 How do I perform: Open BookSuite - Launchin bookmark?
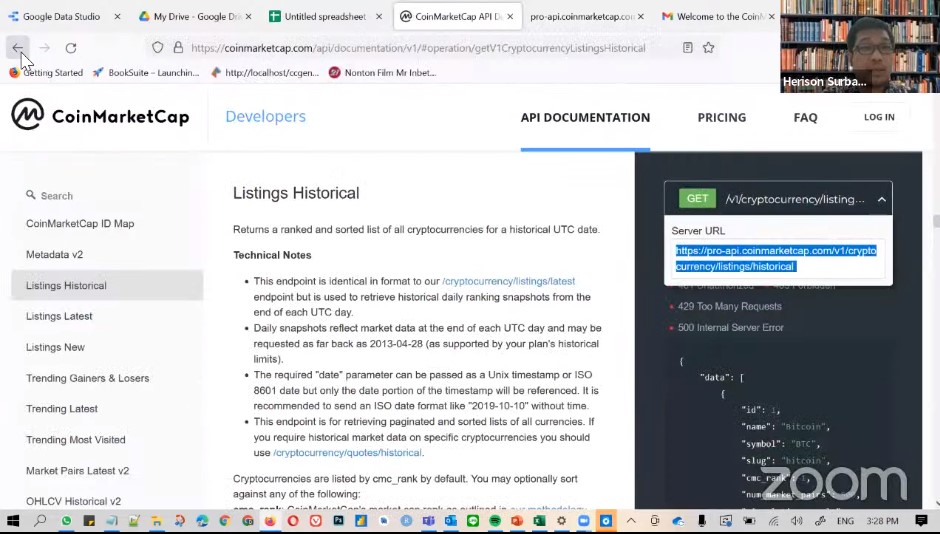point(146,73)
